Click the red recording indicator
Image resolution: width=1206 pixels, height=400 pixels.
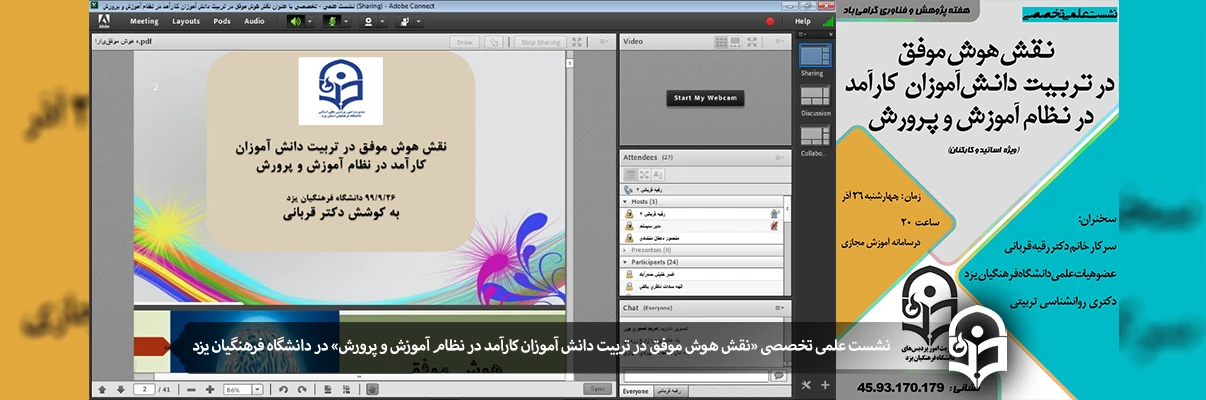coord(770,21)
